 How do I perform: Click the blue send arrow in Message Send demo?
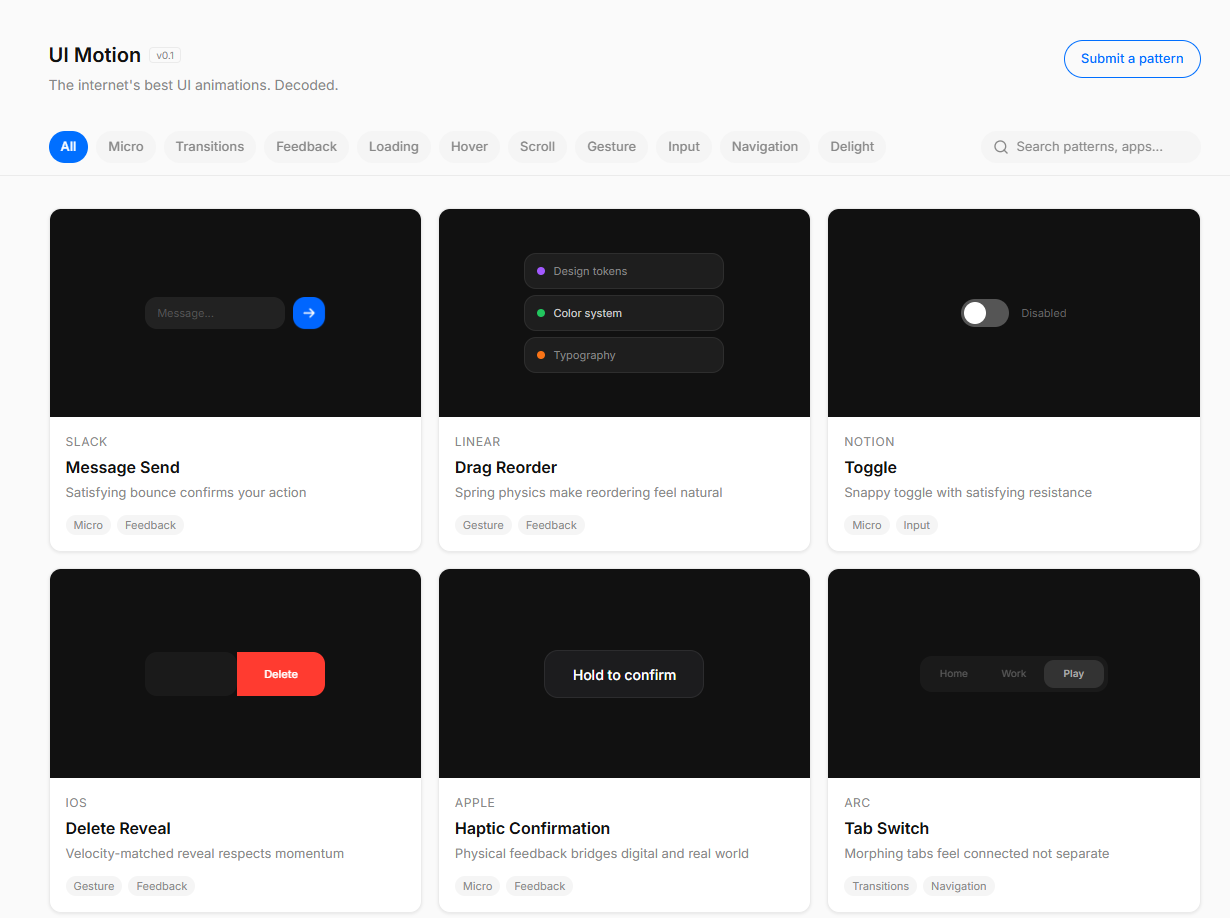pyautogui.click(x=309, y=313)
